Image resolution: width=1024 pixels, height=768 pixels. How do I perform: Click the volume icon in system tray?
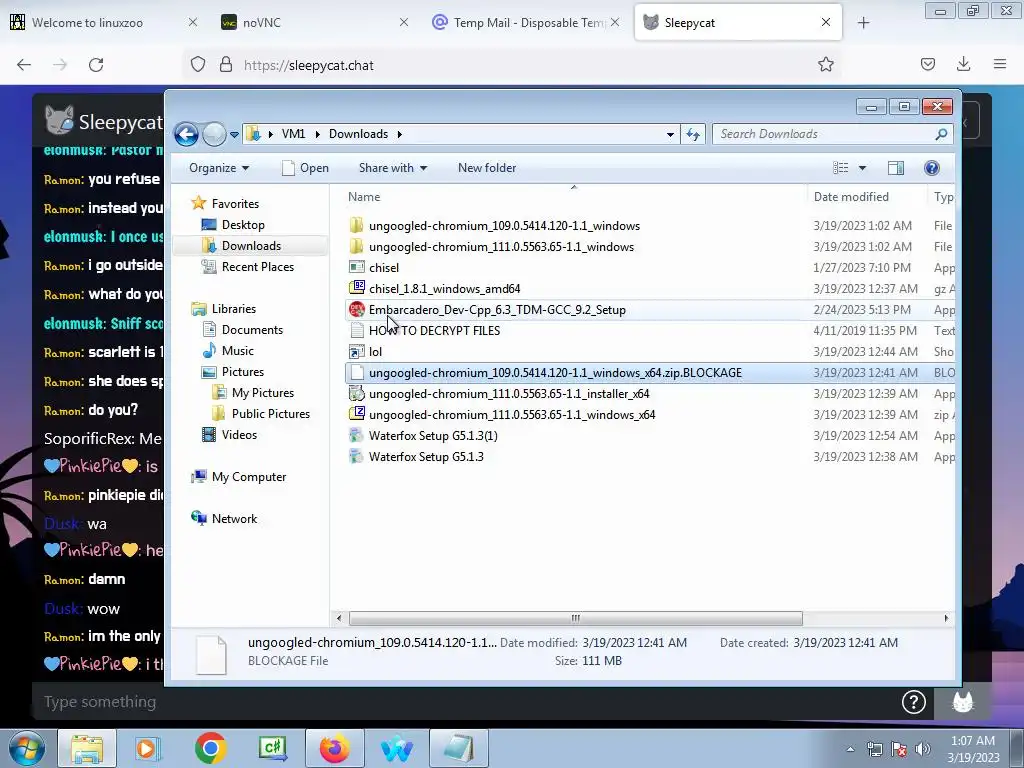pos(922,749)
